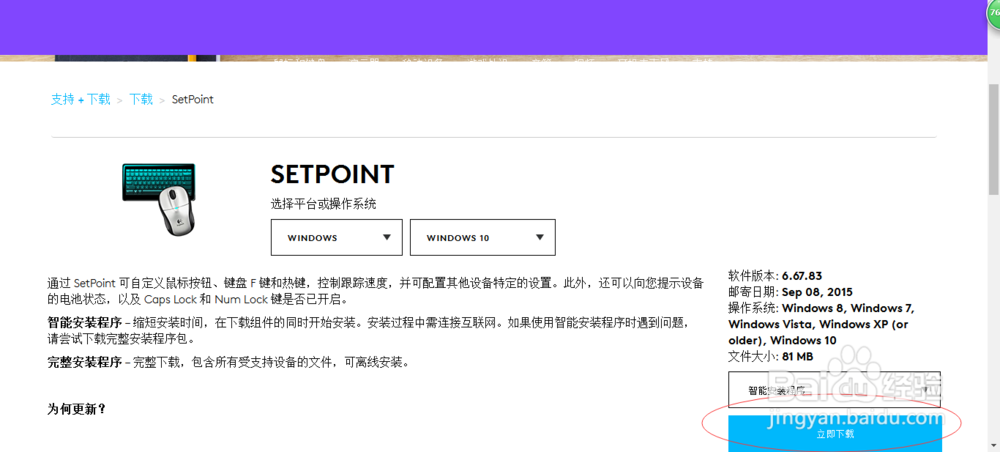Click the SetPoint keyboard and mouse product image
This screenshot has width=1000, height=452.
(159, 199)
